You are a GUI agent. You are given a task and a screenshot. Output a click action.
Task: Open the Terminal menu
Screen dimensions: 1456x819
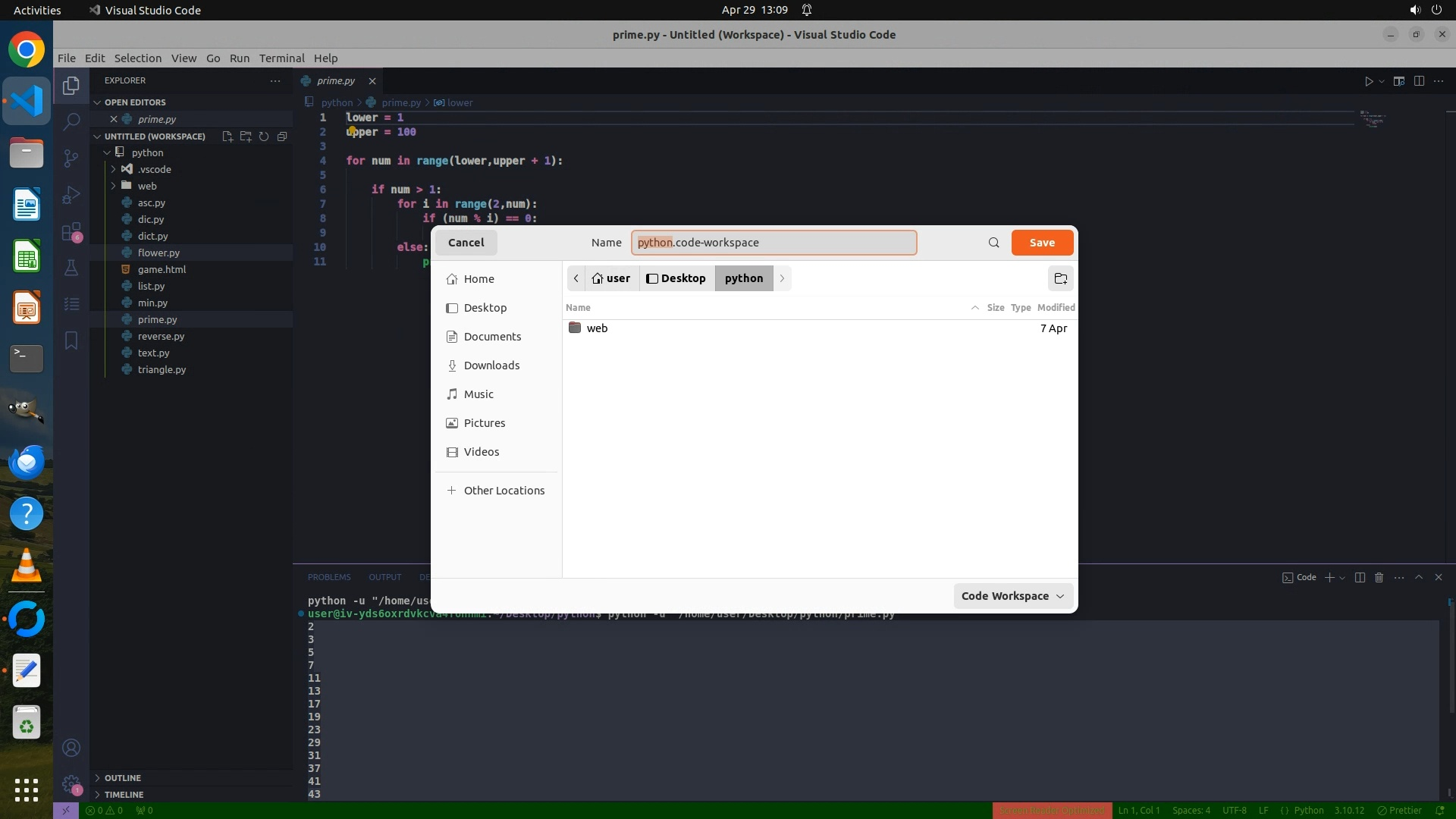[x=281, y=58]
